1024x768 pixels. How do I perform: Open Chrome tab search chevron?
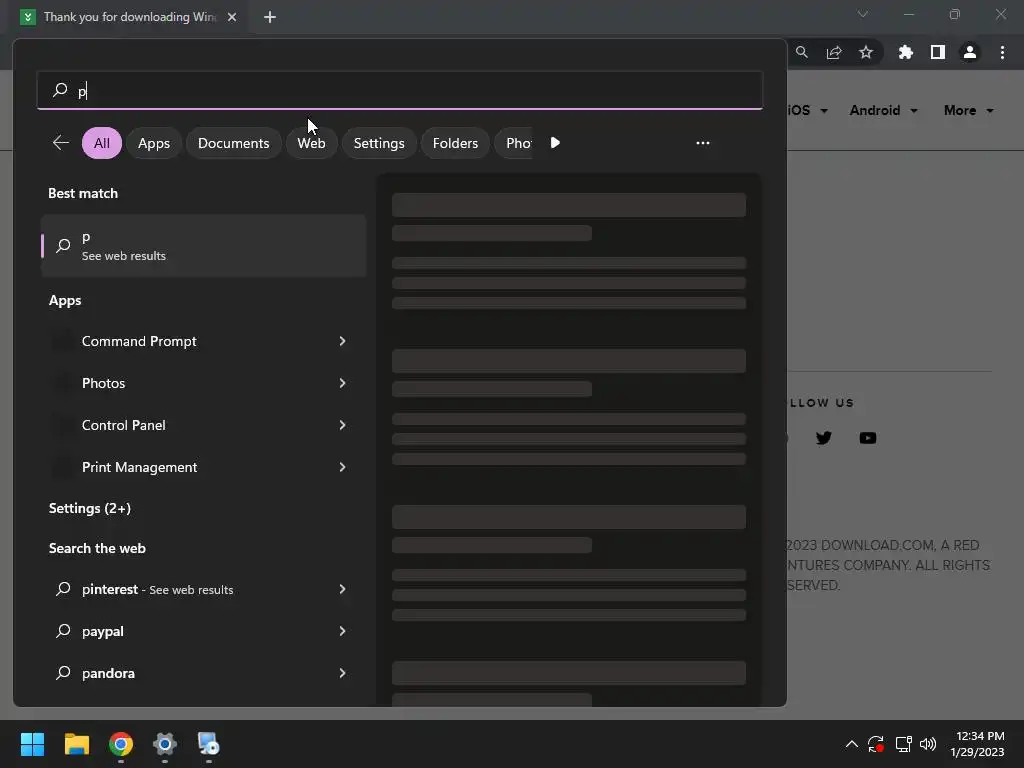coord(863,14)
